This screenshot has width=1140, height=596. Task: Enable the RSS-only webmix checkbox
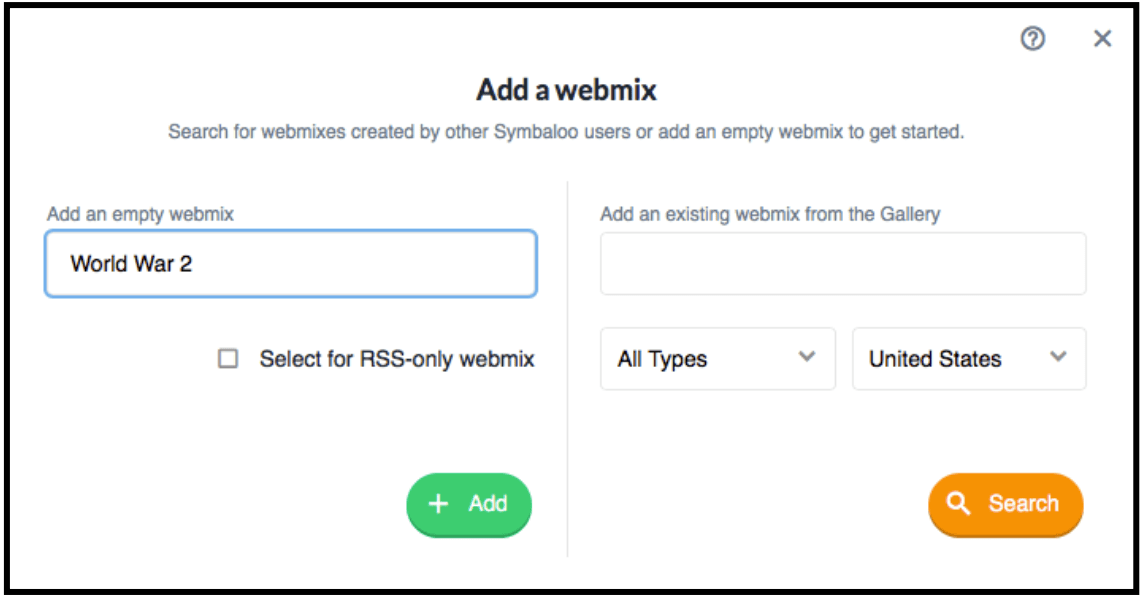click(228, 359)
